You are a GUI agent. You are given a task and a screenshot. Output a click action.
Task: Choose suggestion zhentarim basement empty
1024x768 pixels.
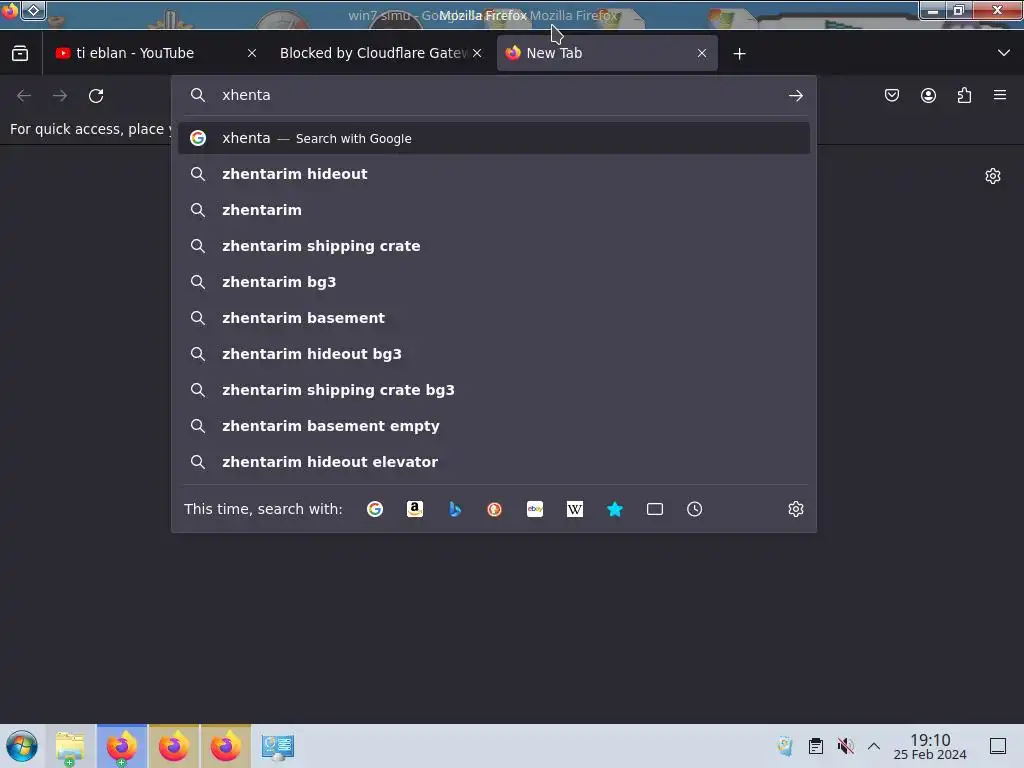coord(494,426)
